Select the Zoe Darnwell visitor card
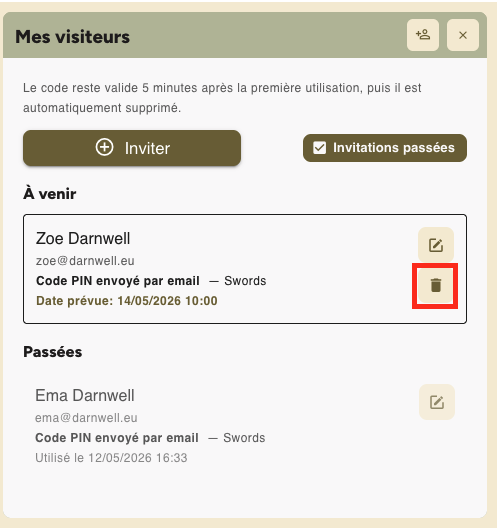The width and height of the screenshot is (498, 528). click(x=245, y=269)
